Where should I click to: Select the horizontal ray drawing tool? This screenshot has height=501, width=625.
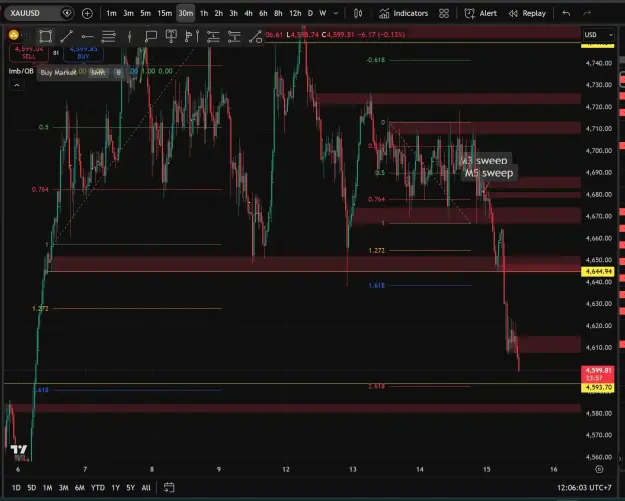[x=87, y=37]
